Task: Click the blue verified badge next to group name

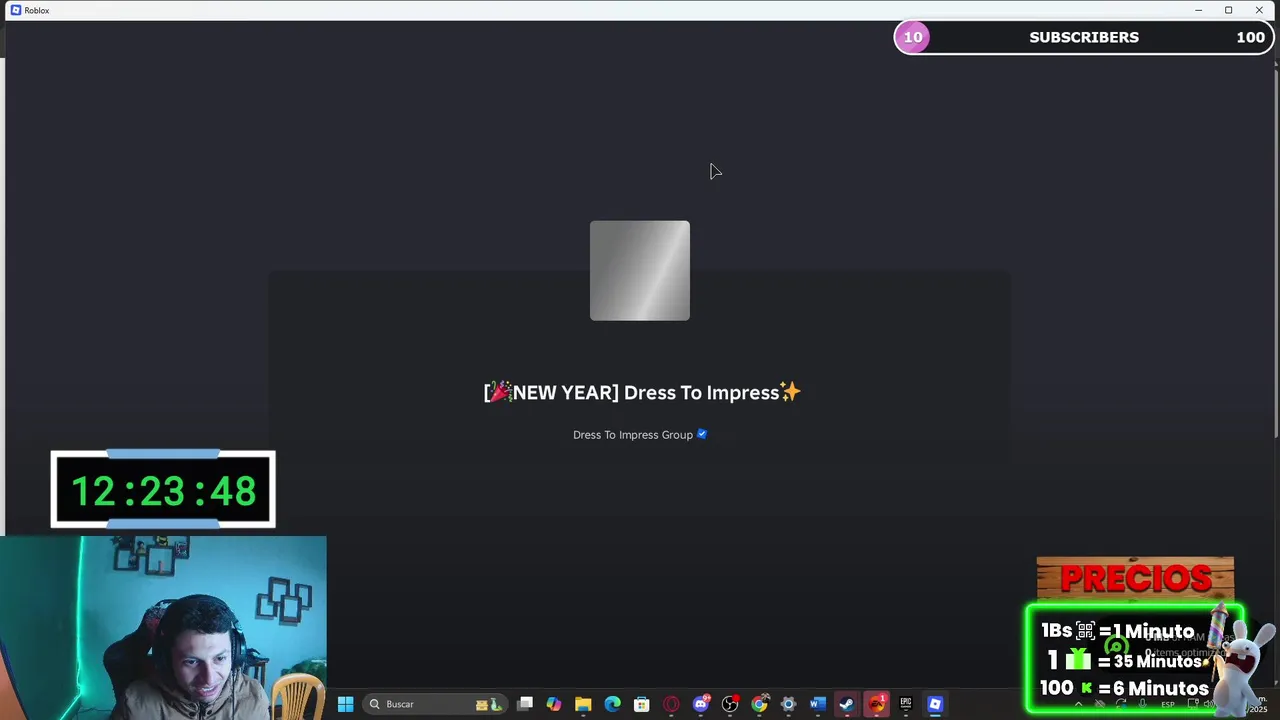Action: [x=702, y=434]
